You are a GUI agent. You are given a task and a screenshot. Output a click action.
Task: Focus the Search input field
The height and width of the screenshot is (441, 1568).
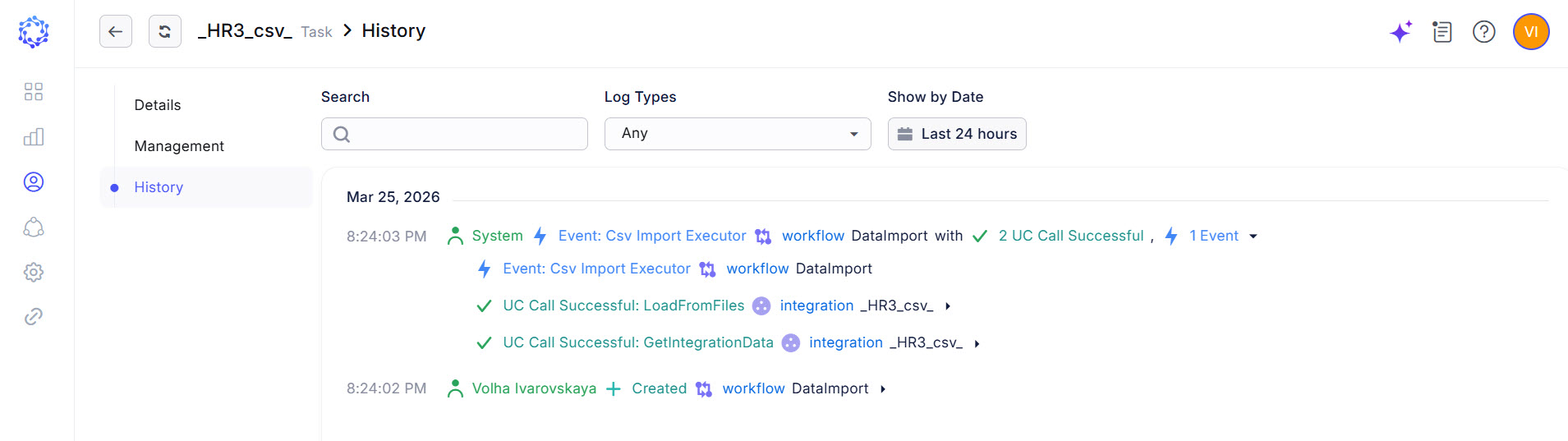click(x=454, y=134)
